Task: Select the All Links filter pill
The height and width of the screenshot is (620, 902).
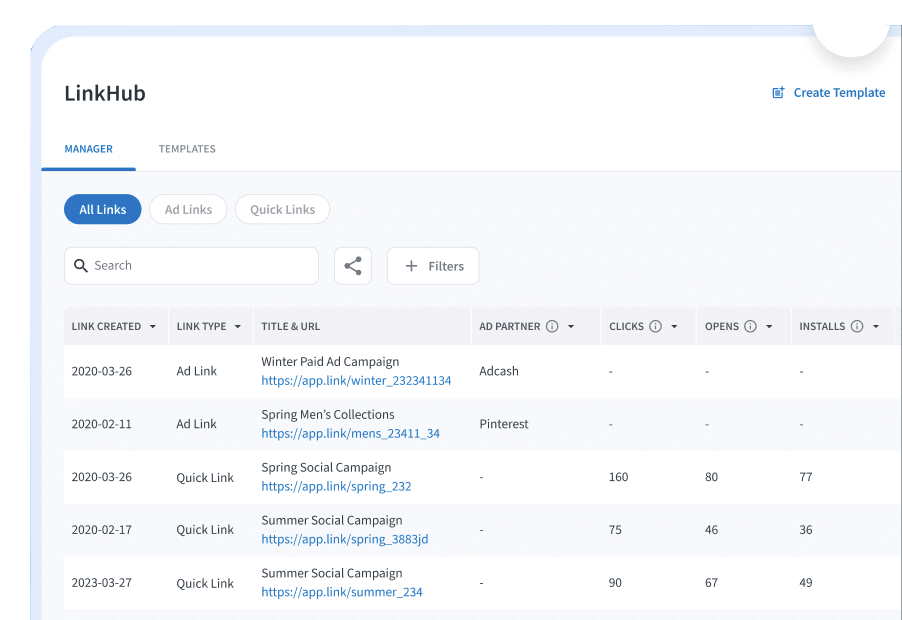Action: [x=103, y=210]
